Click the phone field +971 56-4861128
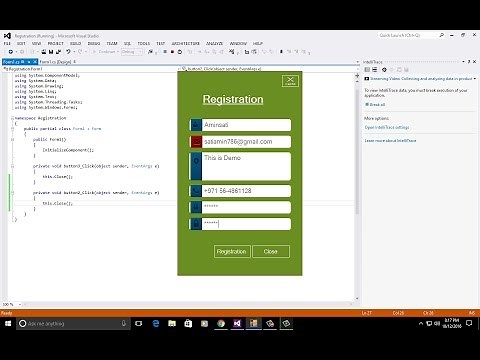Screen dimensions: 480x360 click(x=246, y=191)
